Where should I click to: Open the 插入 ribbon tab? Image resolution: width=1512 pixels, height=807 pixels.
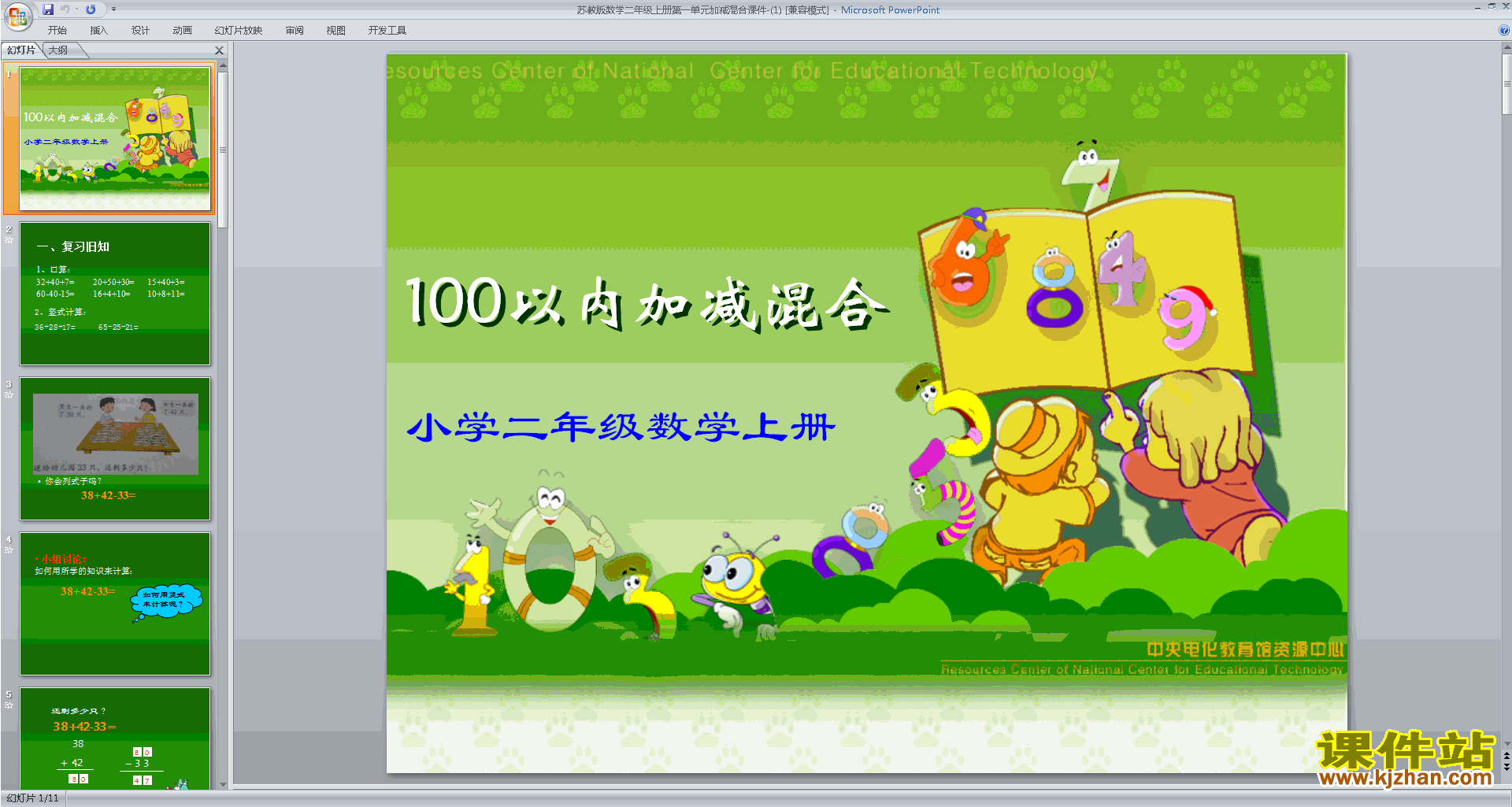tap(98, 31)
